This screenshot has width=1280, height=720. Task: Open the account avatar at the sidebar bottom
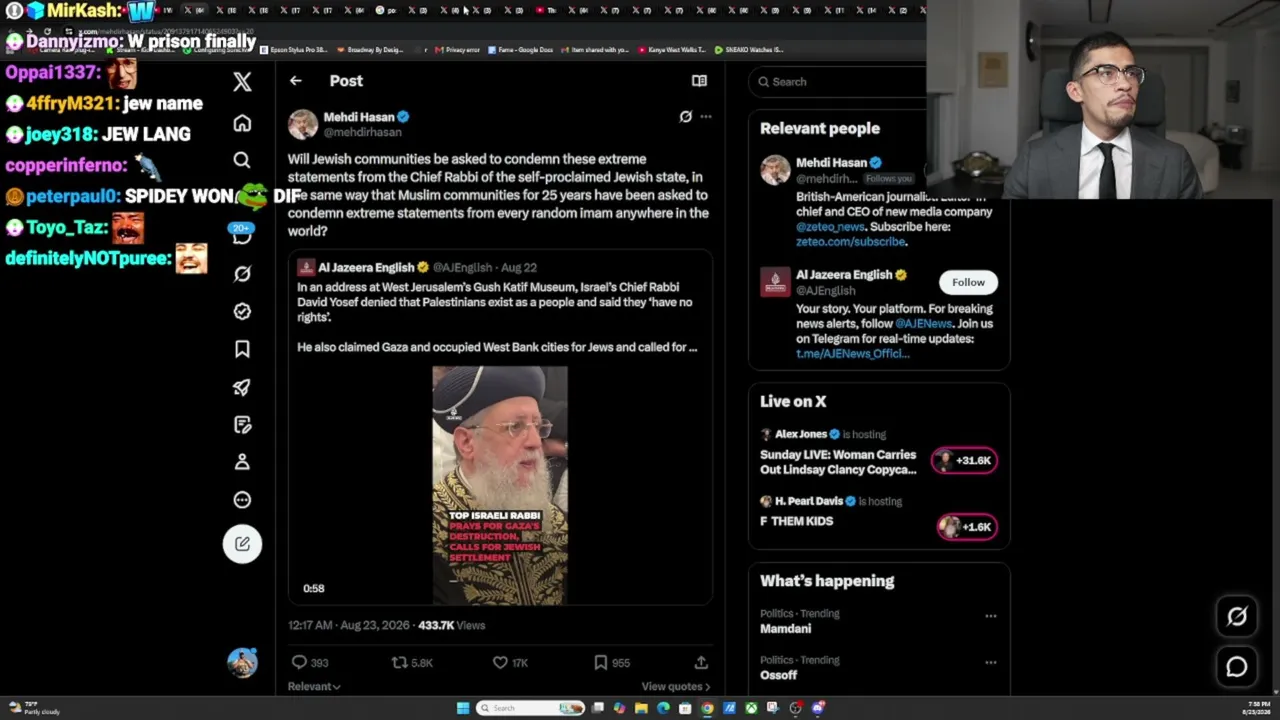(x=242, y=662)
